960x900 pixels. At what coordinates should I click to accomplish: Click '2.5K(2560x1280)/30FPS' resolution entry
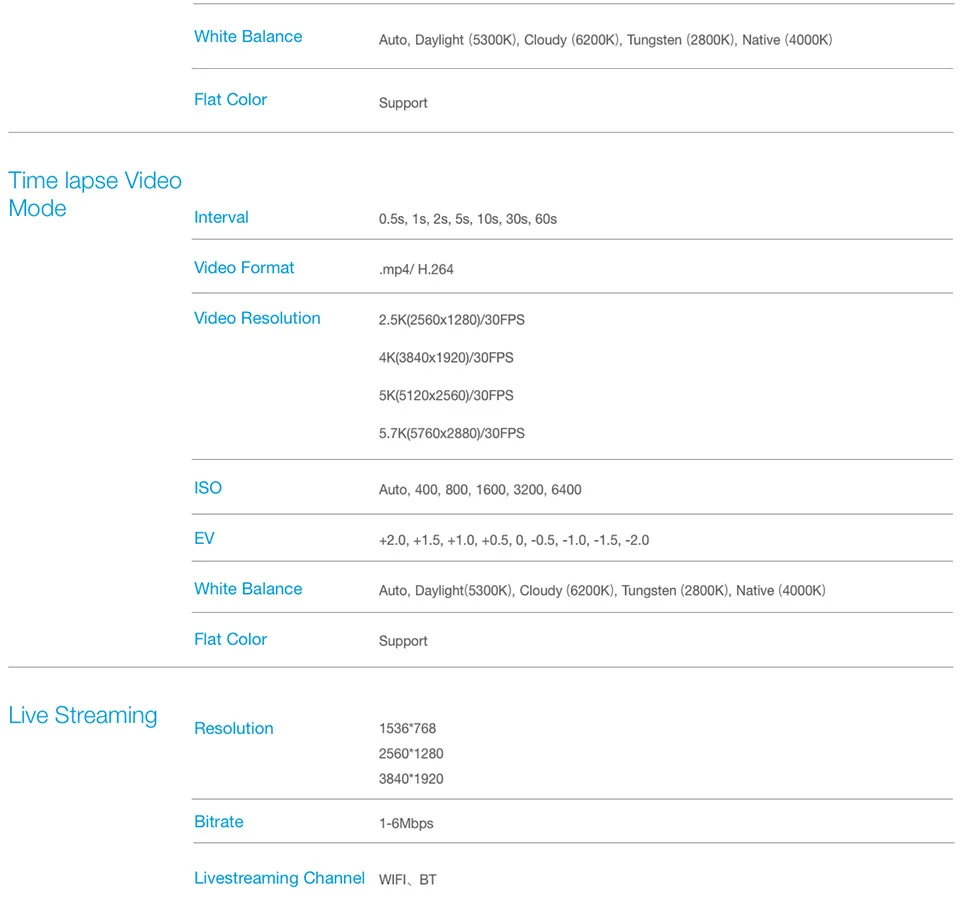point(451,320)
